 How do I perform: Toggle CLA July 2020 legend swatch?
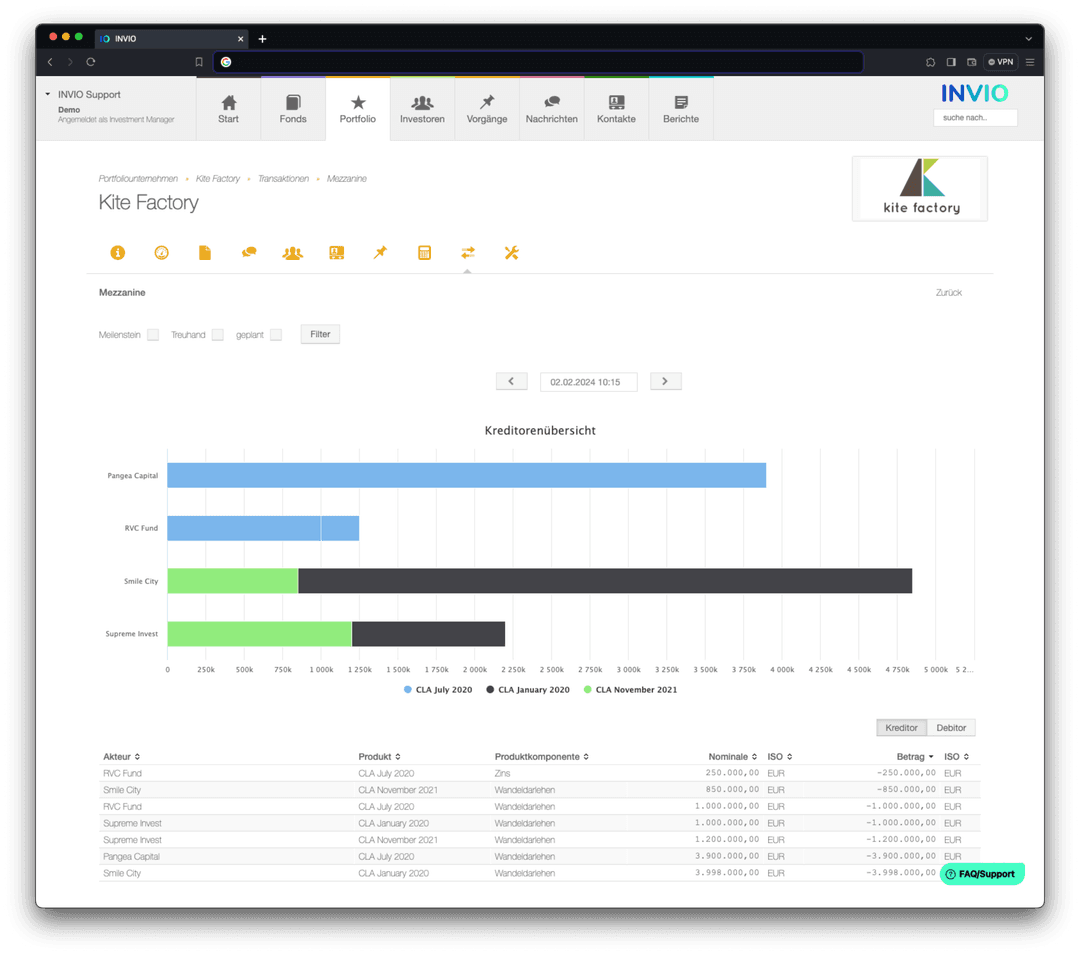408,690
